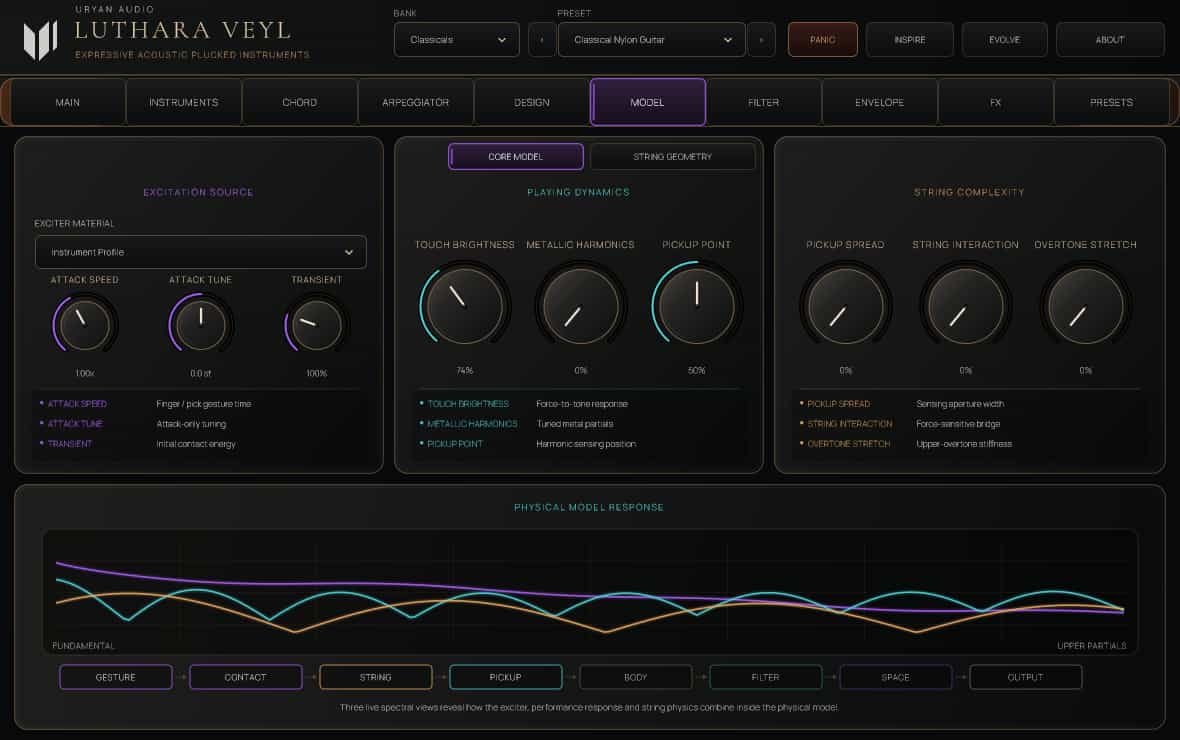Click the FUNDAMENTAL axis label
Image resolution: width=1180 pixels, height=740 pixels.
pos(84,646)
